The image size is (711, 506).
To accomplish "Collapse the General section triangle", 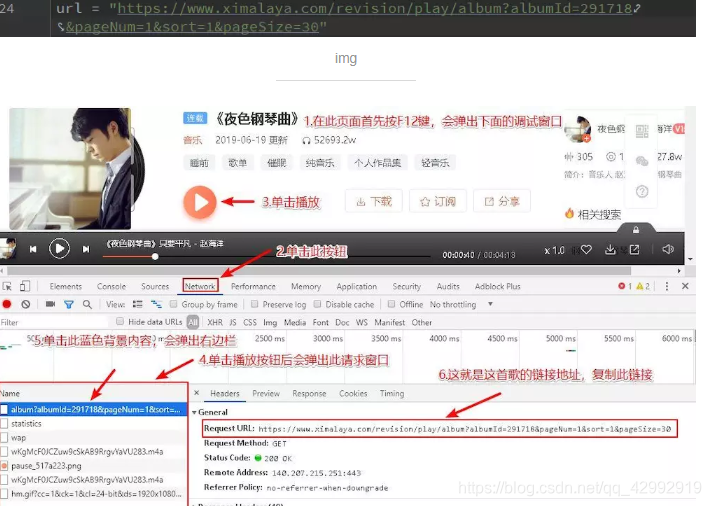I will [x=194, y=413].
